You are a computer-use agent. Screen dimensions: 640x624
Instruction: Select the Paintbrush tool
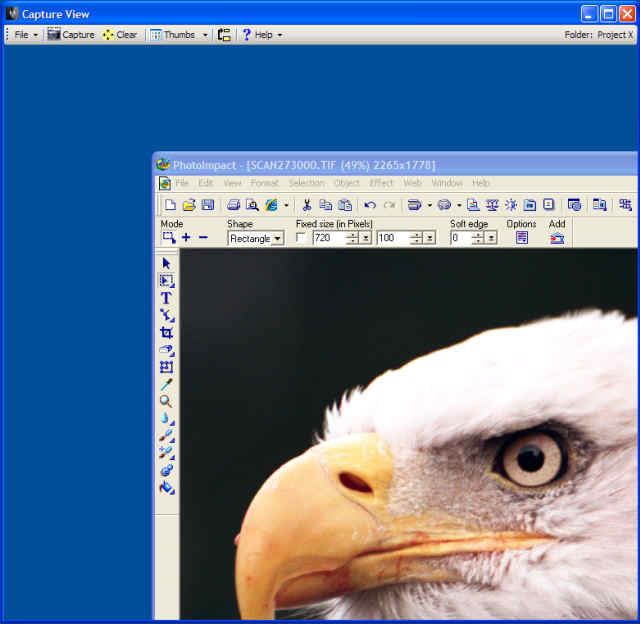167,436
